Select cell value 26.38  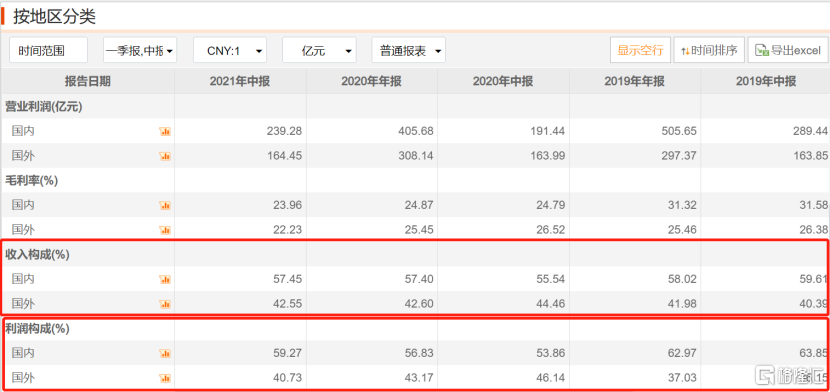click(814, 230)
